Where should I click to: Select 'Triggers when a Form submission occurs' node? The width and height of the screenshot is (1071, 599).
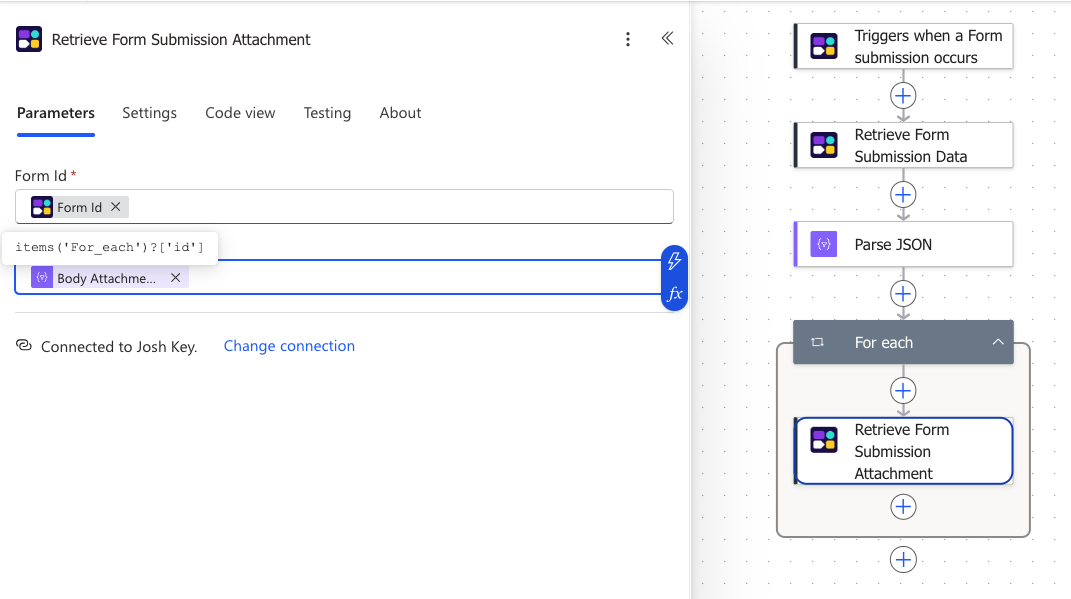(x=903, y=46)
